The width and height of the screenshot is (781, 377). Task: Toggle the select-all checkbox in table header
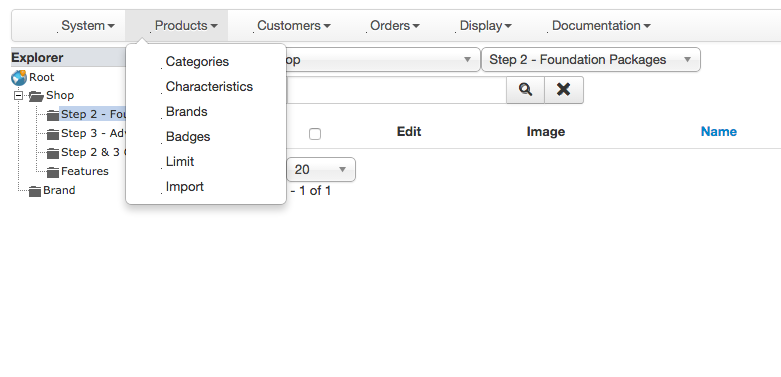pos(315,133)
